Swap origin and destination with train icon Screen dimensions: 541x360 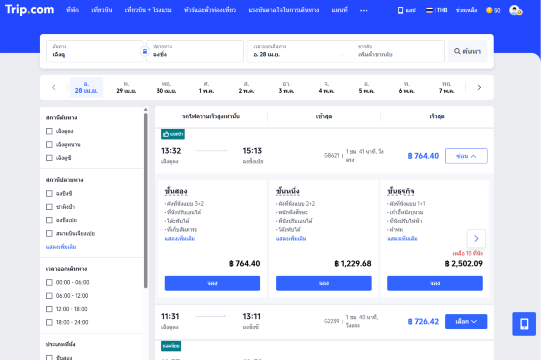pyautogui.click(x=145, y=51)
